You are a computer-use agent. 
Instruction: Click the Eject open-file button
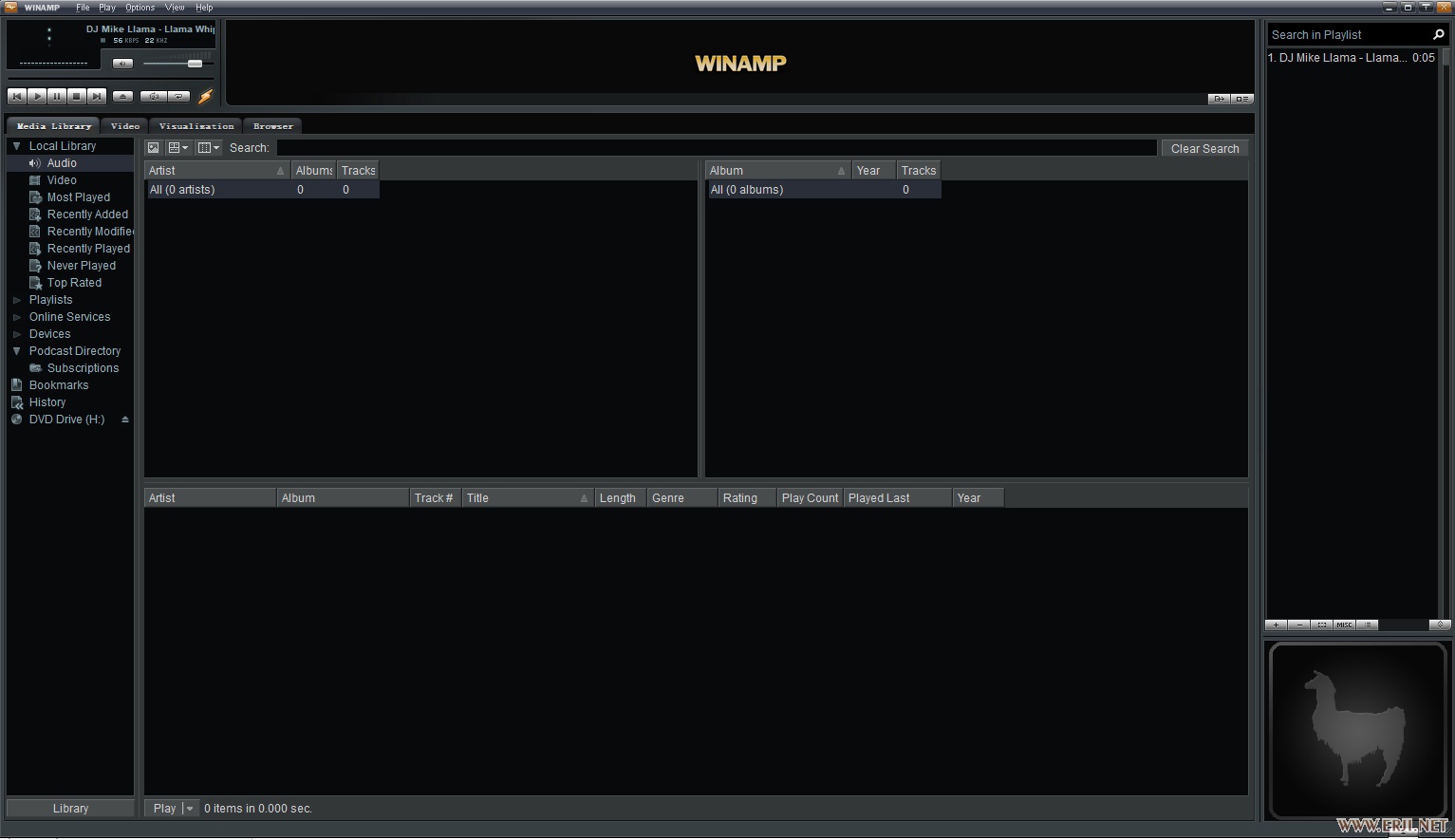click(122, 96)
